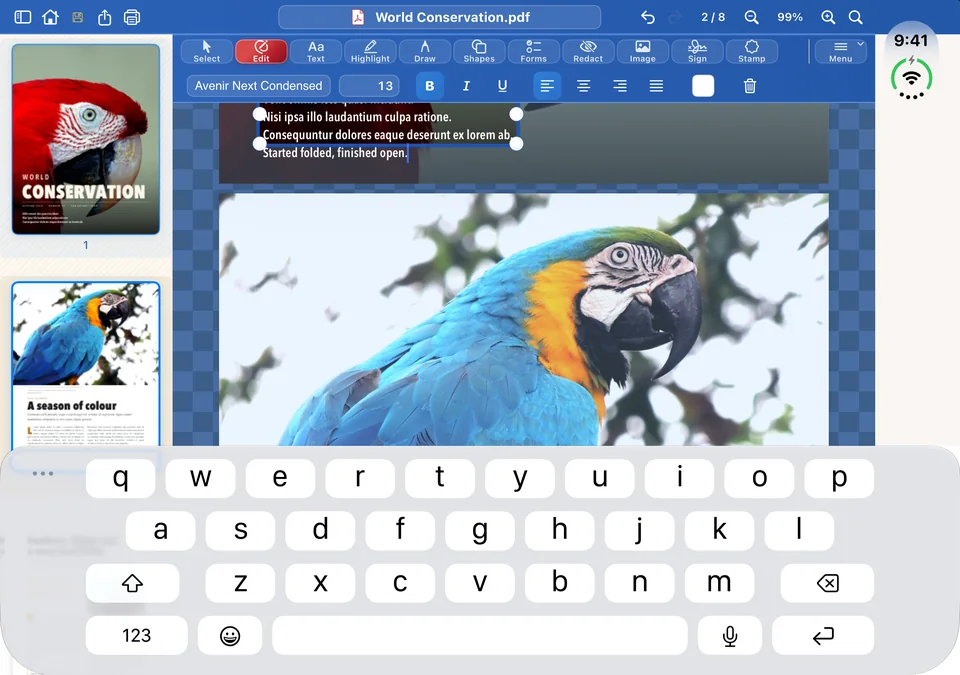
Task: Insert with the Image tool
Action: coord(642,51)
